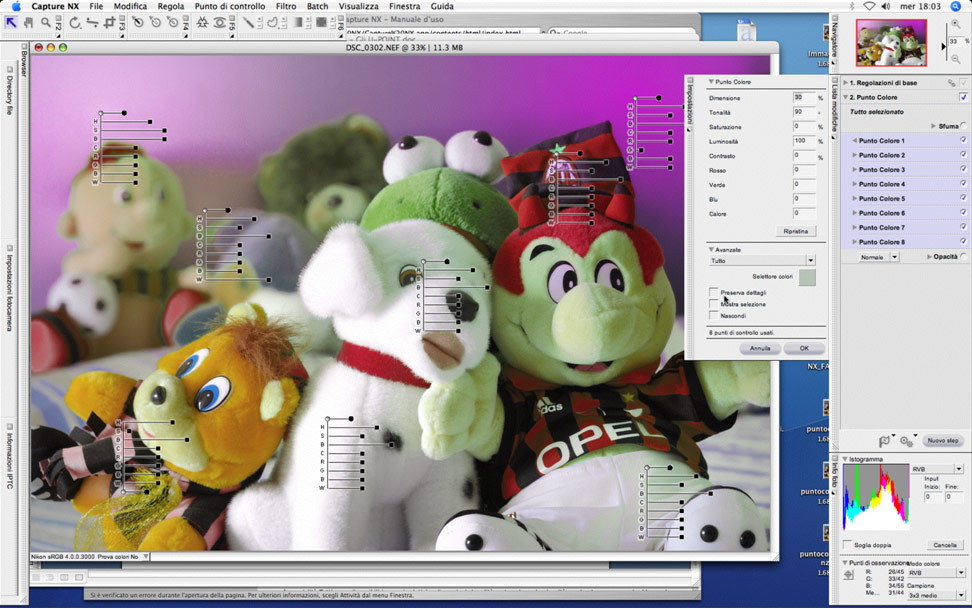
Task: Select the neutral control point tool
Action: (172, 23)
